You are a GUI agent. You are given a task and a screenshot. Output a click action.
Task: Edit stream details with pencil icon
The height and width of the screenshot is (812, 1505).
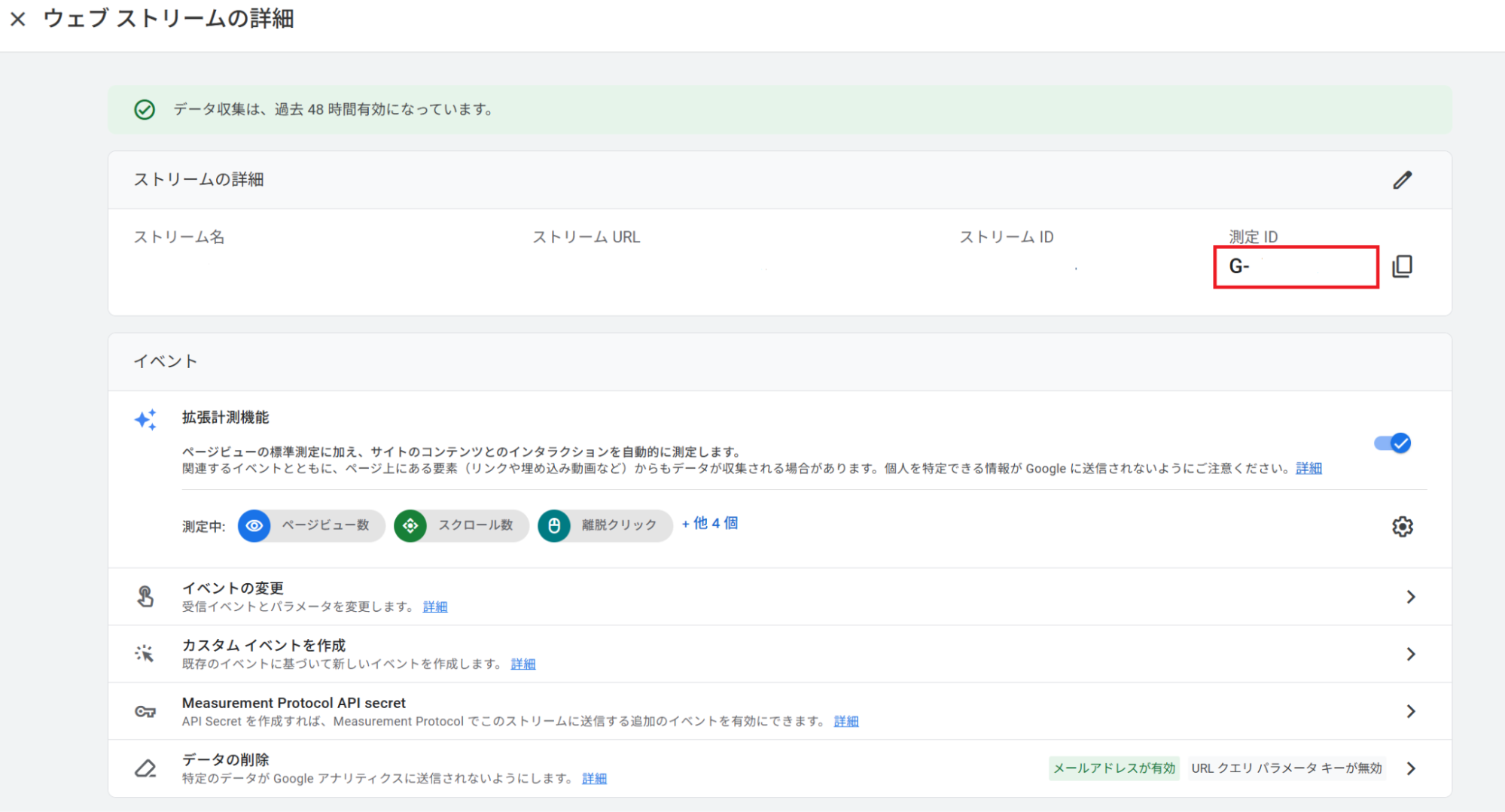pyautogui.click(x=1402, y=180)
